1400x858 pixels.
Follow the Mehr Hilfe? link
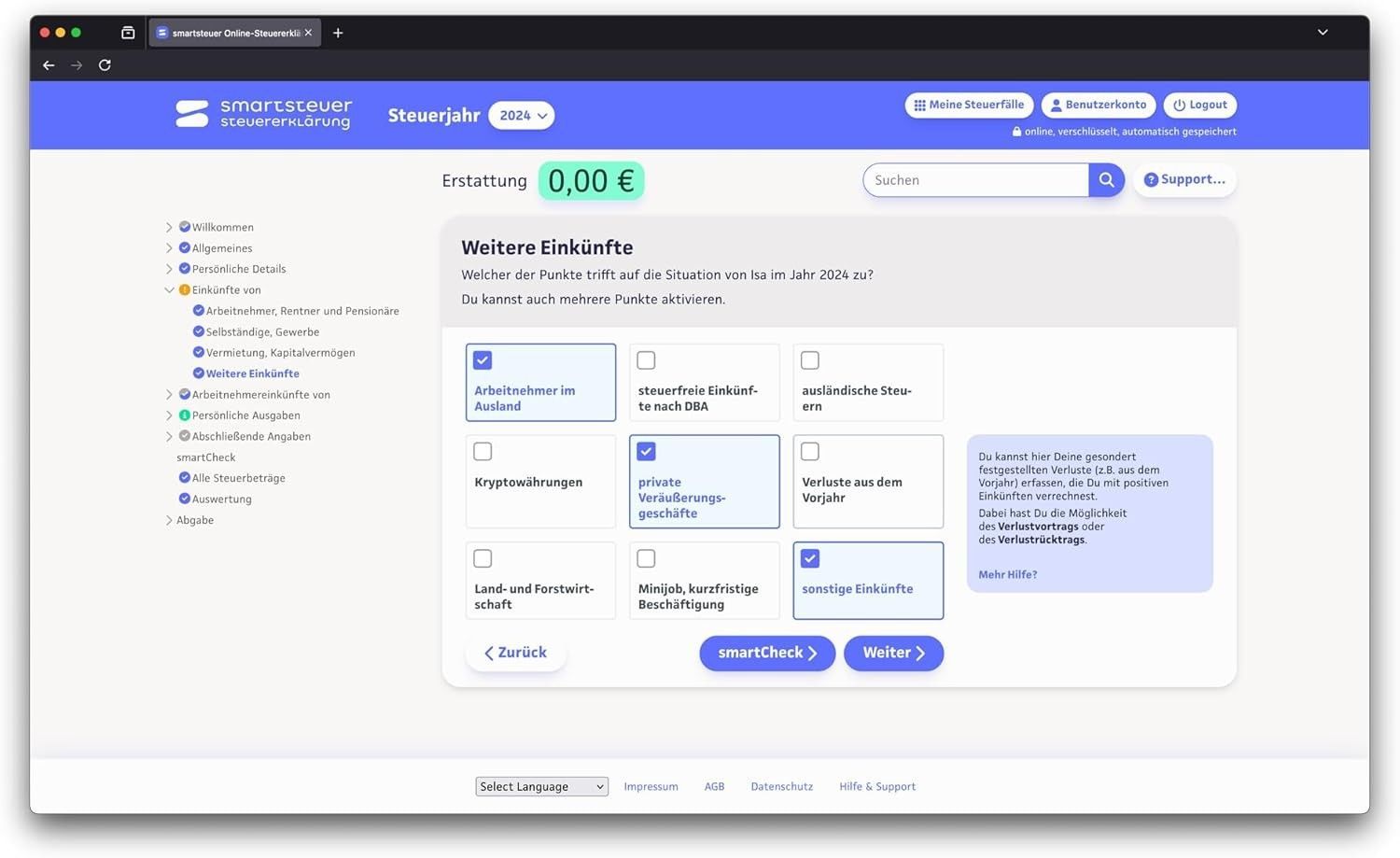[x=1007, y=575]
